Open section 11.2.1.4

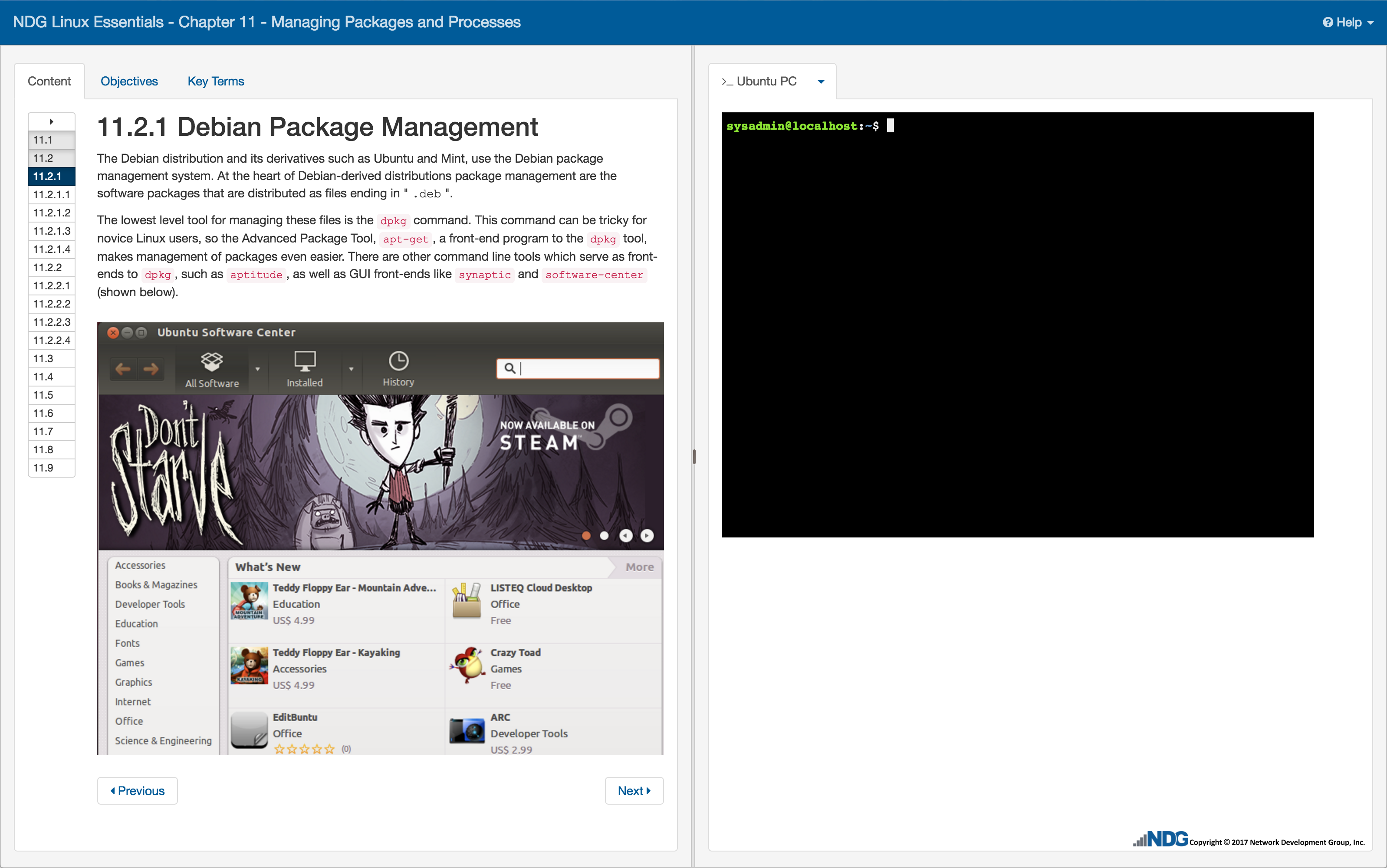point(52,249)
